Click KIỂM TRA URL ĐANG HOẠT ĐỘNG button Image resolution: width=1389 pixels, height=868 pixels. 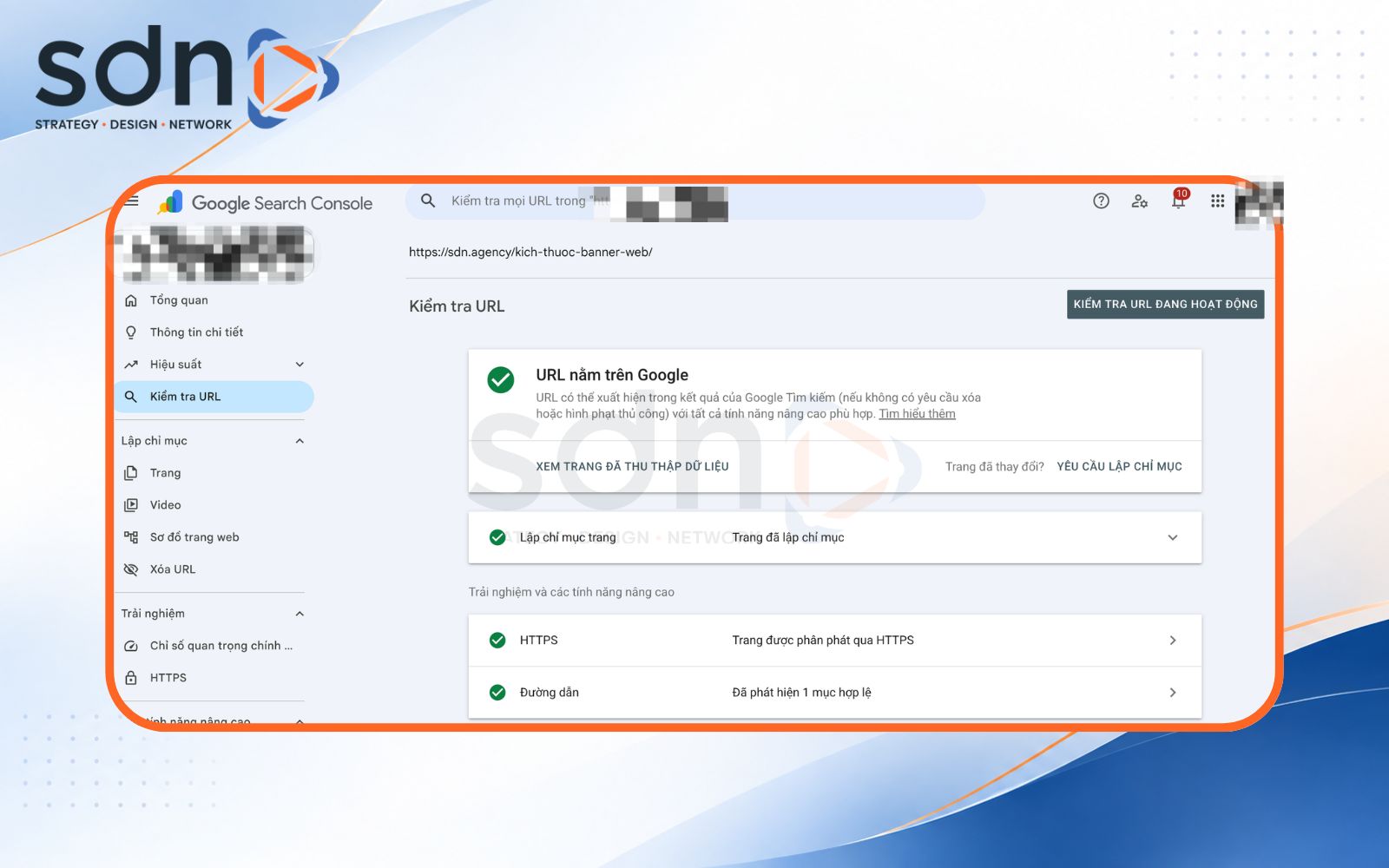1165,304
